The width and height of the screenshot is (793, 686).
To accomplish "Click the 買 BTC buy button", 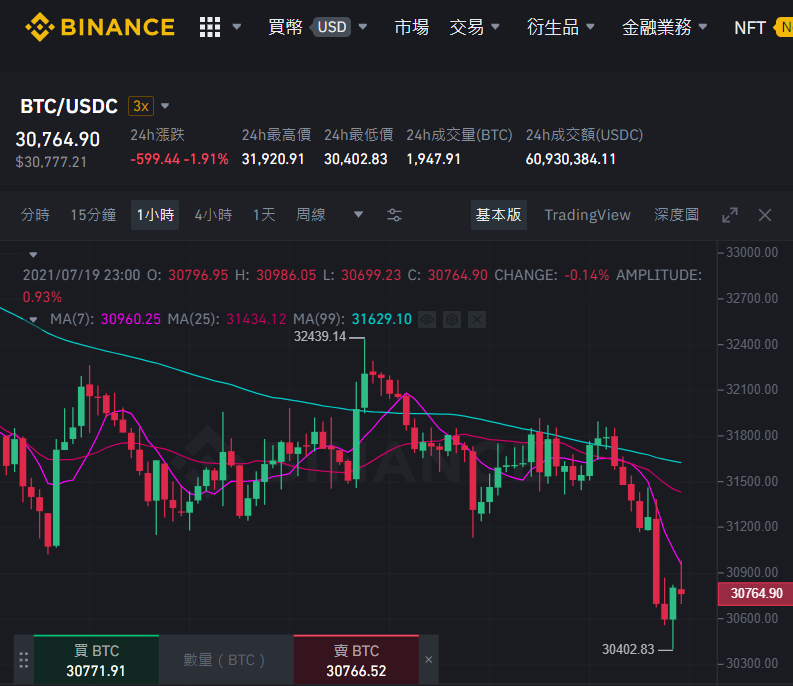I will tap(96, 660).
